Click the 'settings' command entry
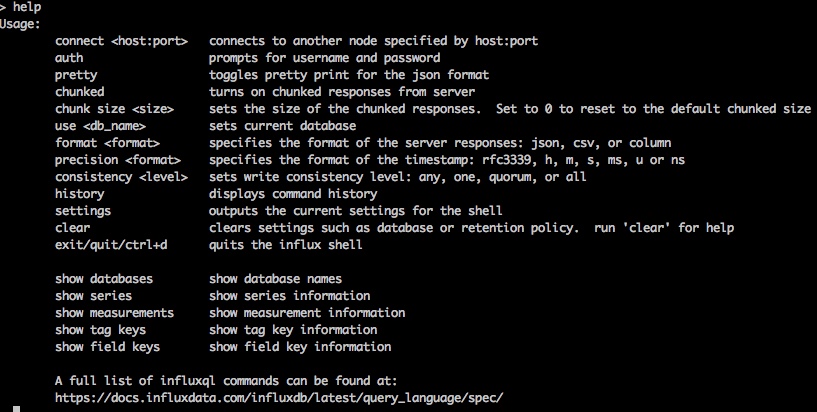 pos(83,211)
